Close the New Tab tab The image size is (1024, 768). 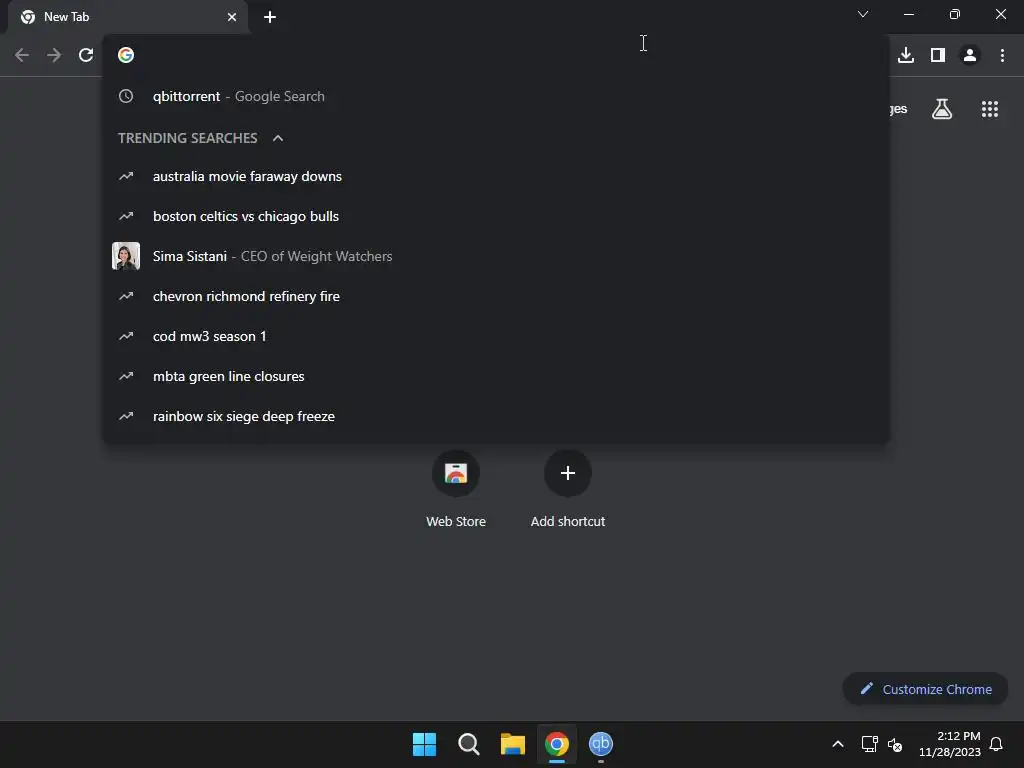[232, 17]
